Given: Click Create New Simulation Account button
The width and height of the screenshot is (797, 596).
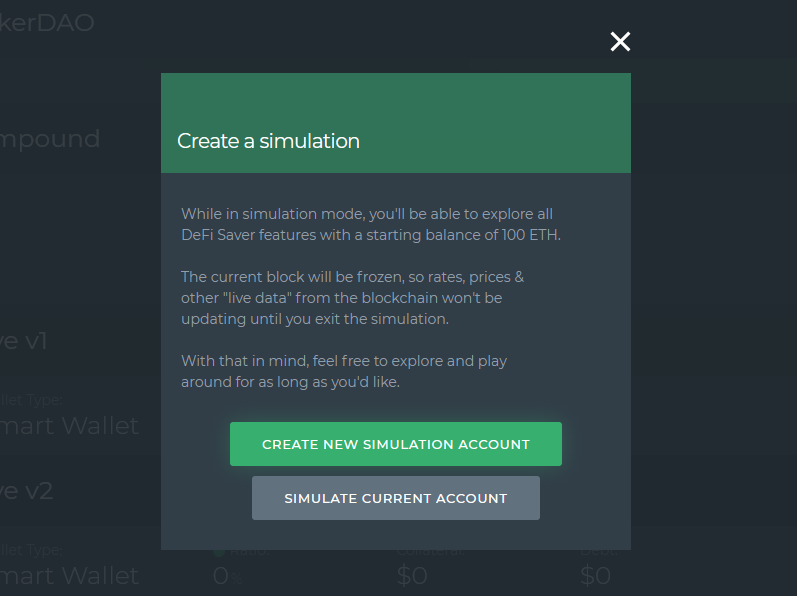Looking at the screenshot, I should (x=396, y=444).
